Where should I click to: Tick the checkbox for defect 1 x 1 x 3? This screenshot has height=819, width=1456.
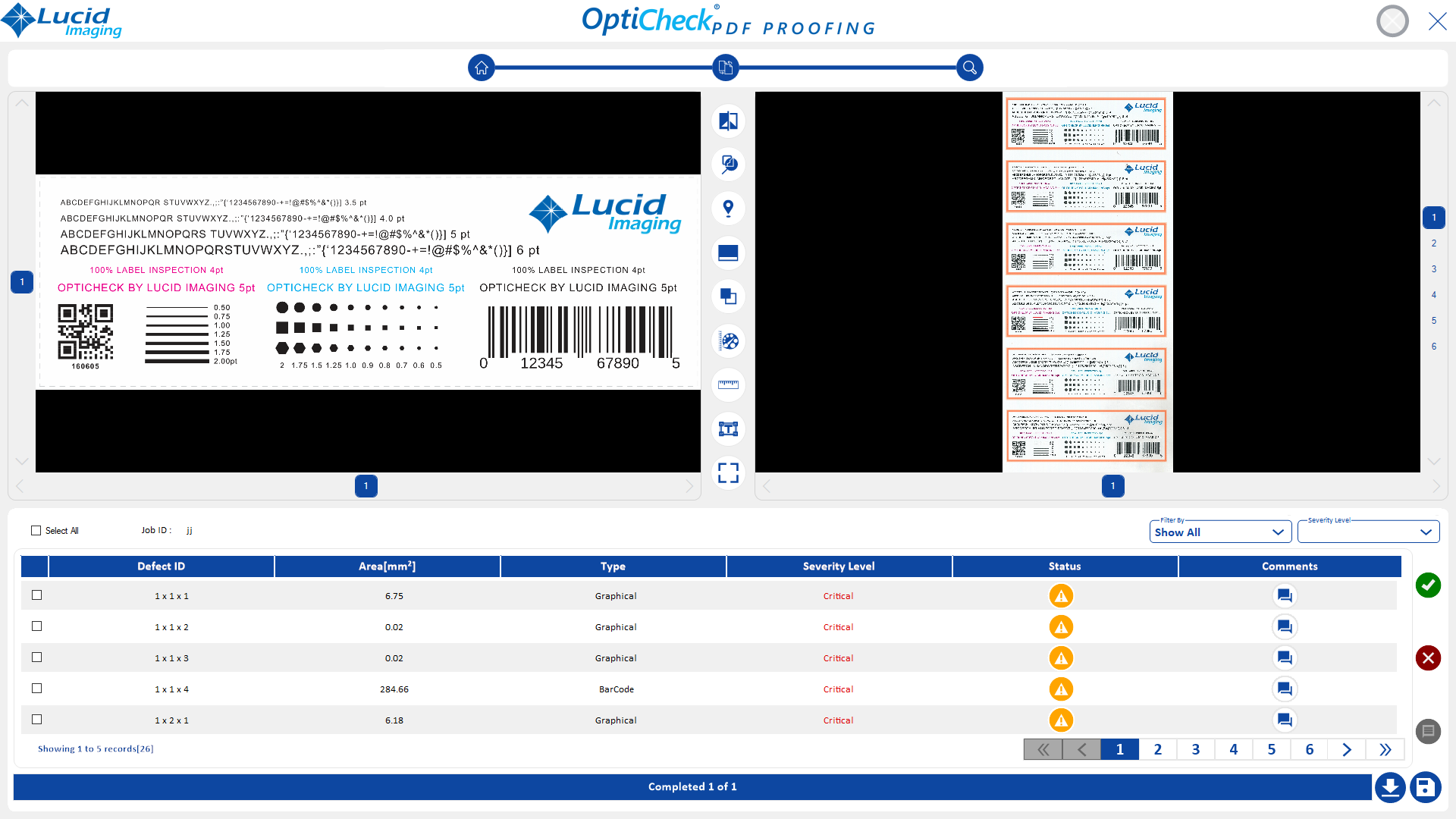click(36, 657)
